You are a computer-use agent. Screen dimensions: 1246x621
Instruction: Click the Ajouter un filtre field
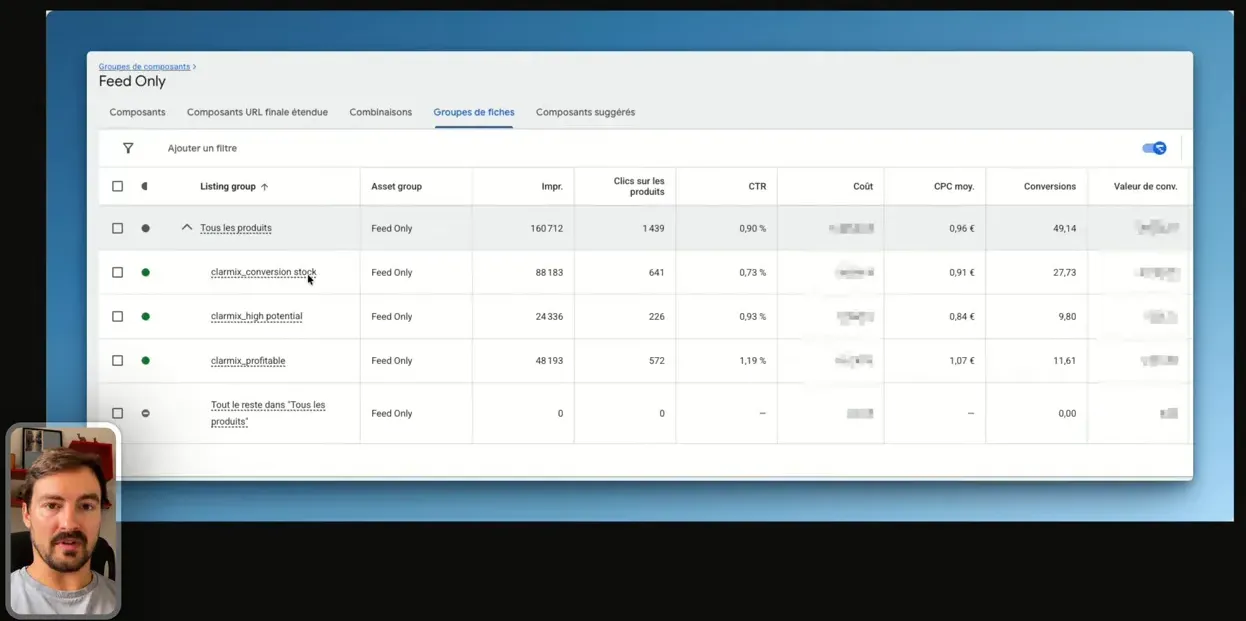tap(202, 148)
